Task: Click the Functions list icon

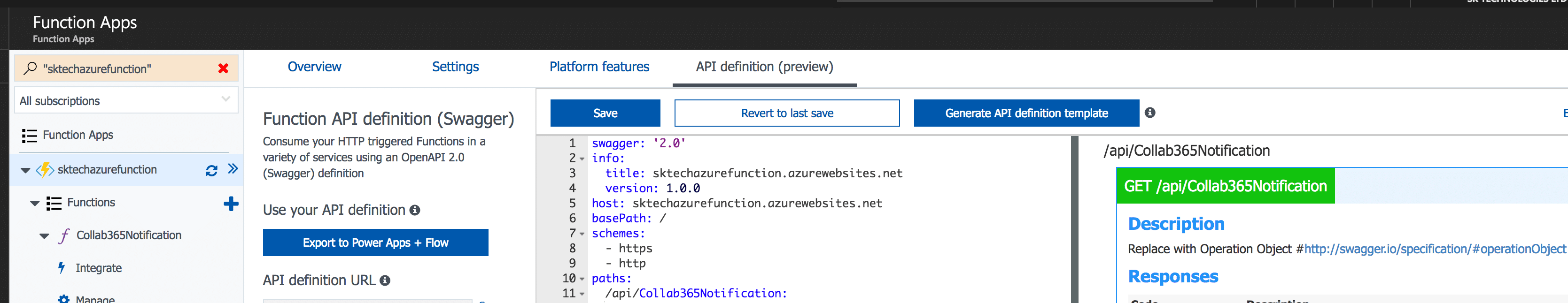Action: tap(54, 204)
